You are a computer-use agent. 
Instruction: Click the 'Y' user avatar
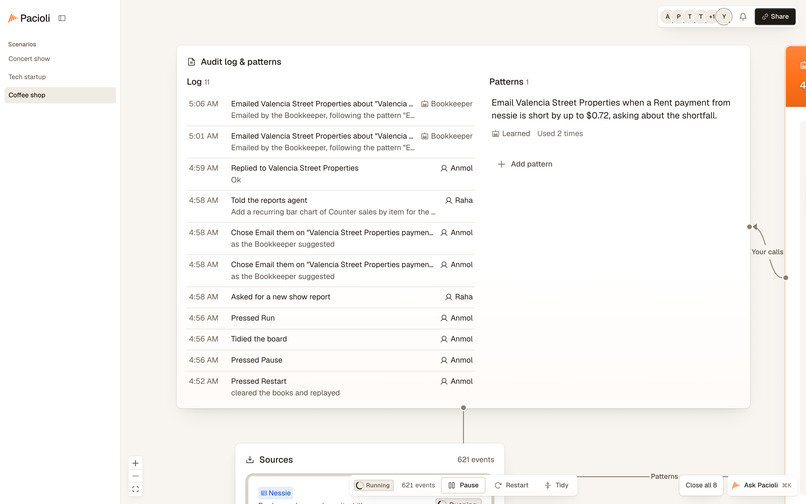724,16
